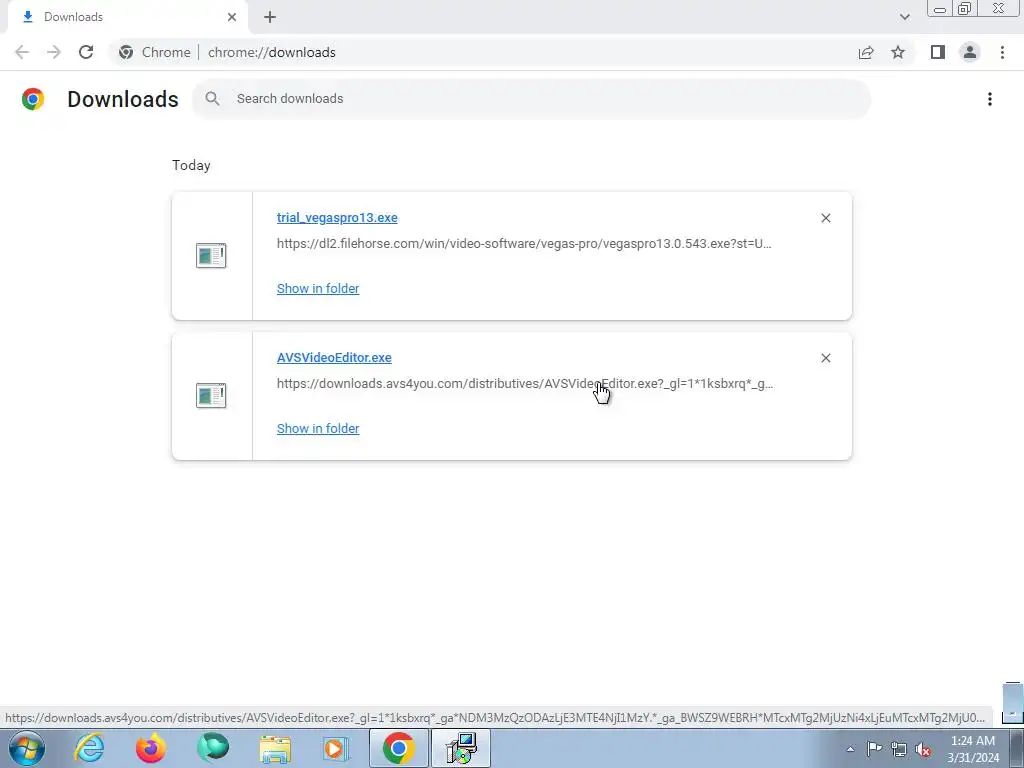This screenshot has height=768, width=1024.
Task: Launch Internet Explorer from taskbar
Action: pos(89,748)
